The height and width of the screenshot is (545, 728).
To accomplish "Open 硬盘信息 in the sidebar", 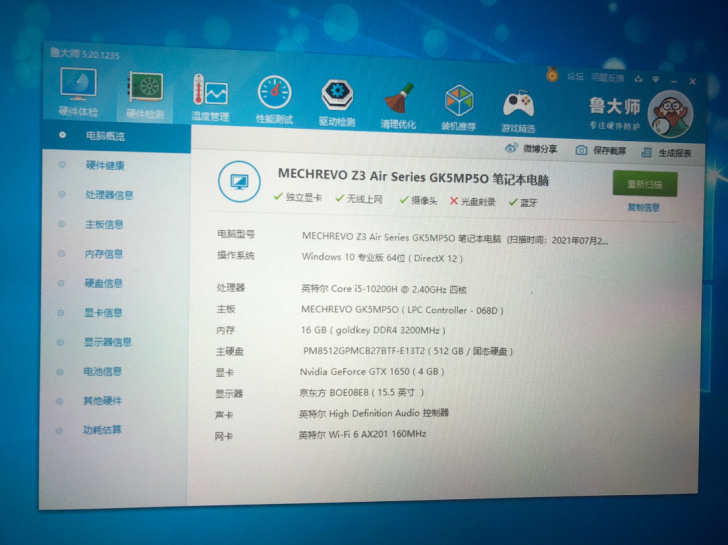I will click(x=104, y=283).
